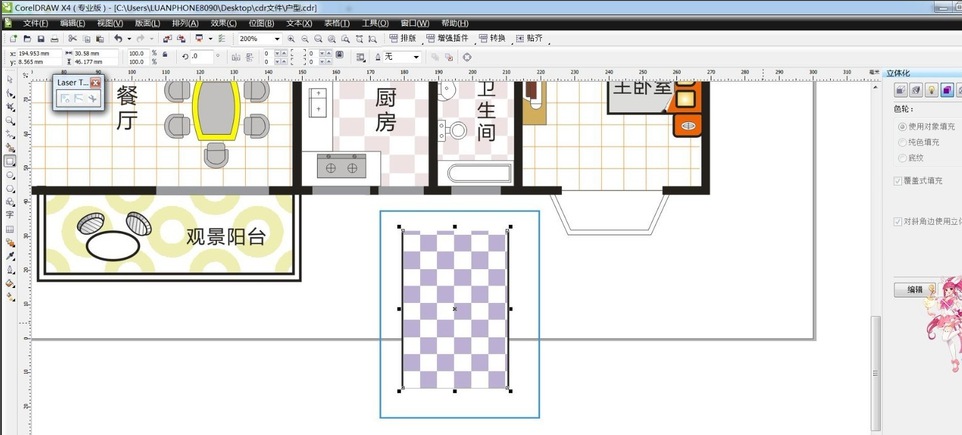Cut the selected object
This screenshot has height=435, width=962.
click(x=72, y=39)
